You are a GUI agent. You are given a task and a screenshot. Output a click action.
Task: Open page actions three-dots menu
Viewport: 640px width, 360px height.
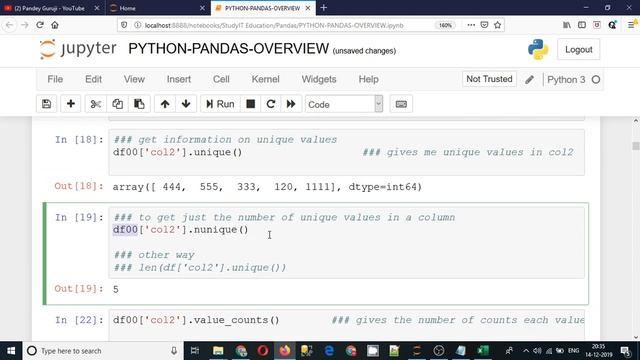[471, 25]
